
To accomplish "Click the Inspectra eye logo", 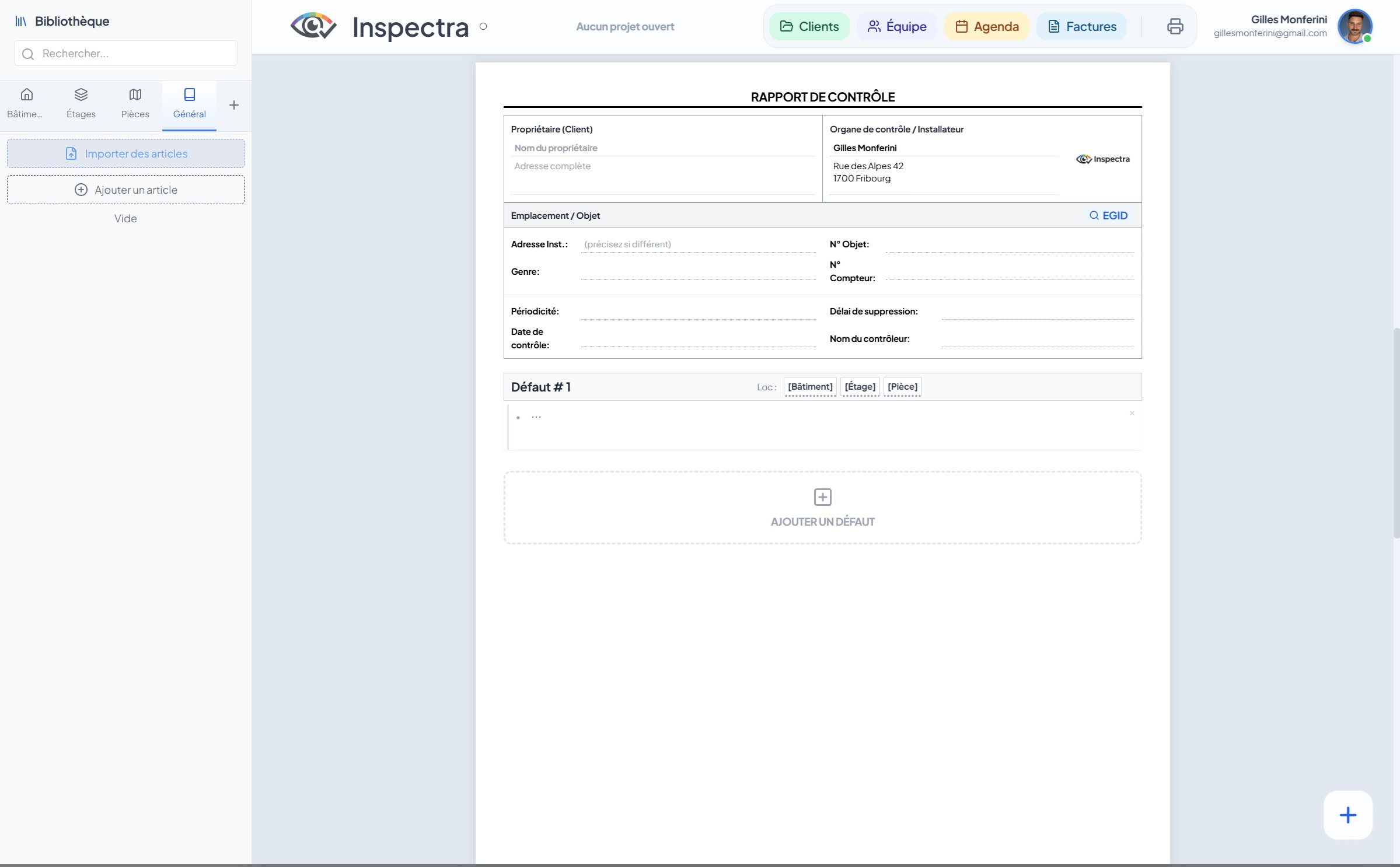I will click(313, 26).
